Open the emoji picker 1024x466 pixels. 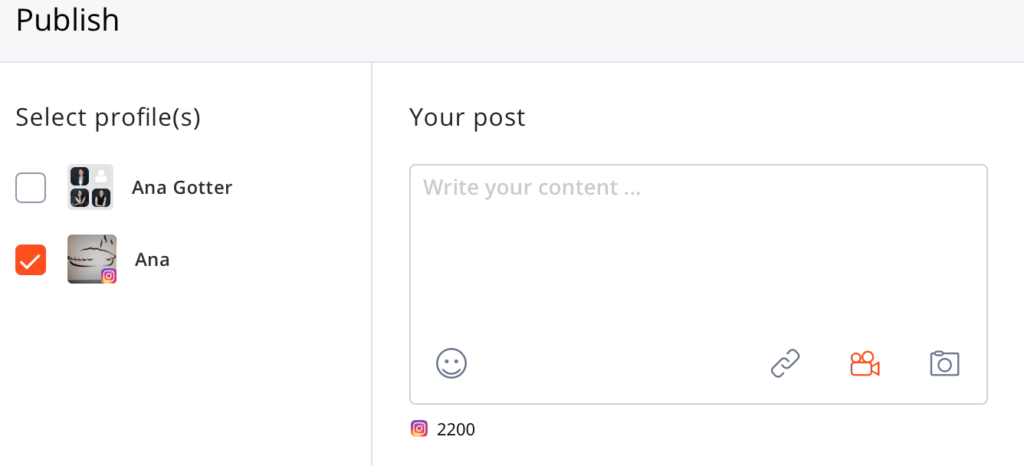(x=452, y=363)
